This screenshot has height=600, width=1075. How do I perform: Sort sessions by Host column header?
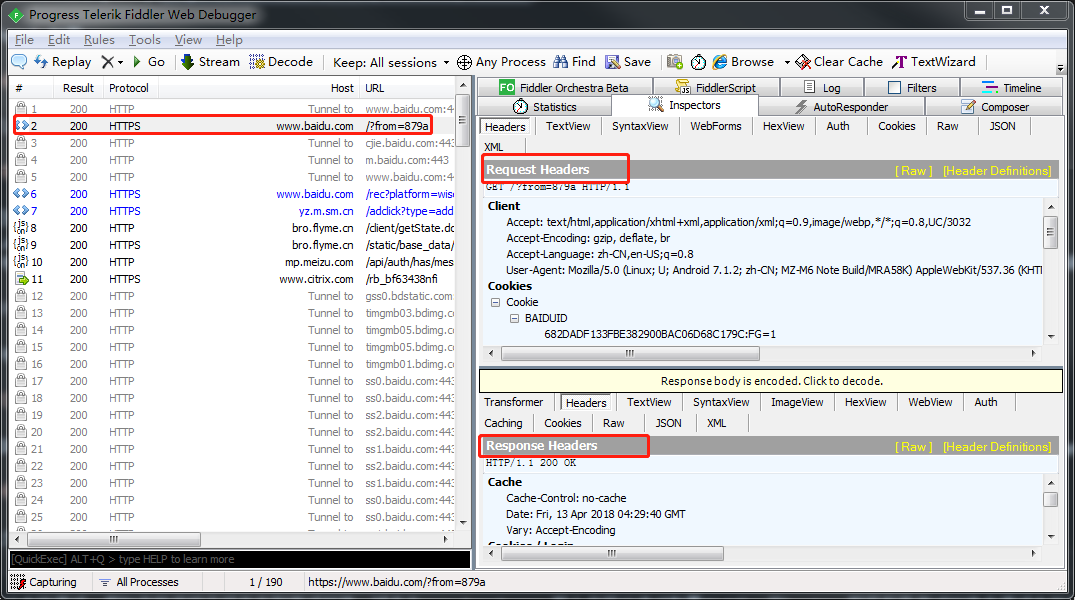pos(259,88)
